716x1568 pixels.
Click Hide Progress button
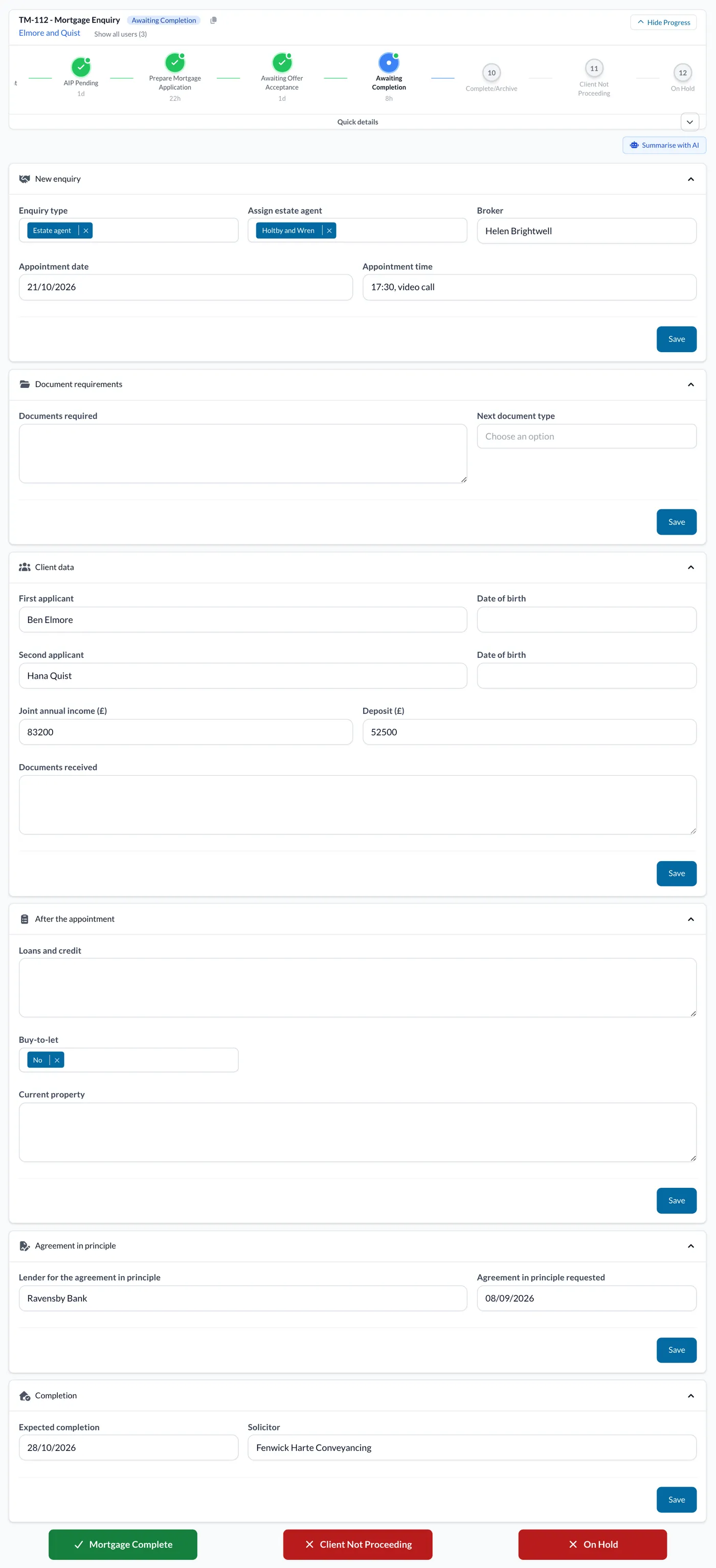[663, 22]
